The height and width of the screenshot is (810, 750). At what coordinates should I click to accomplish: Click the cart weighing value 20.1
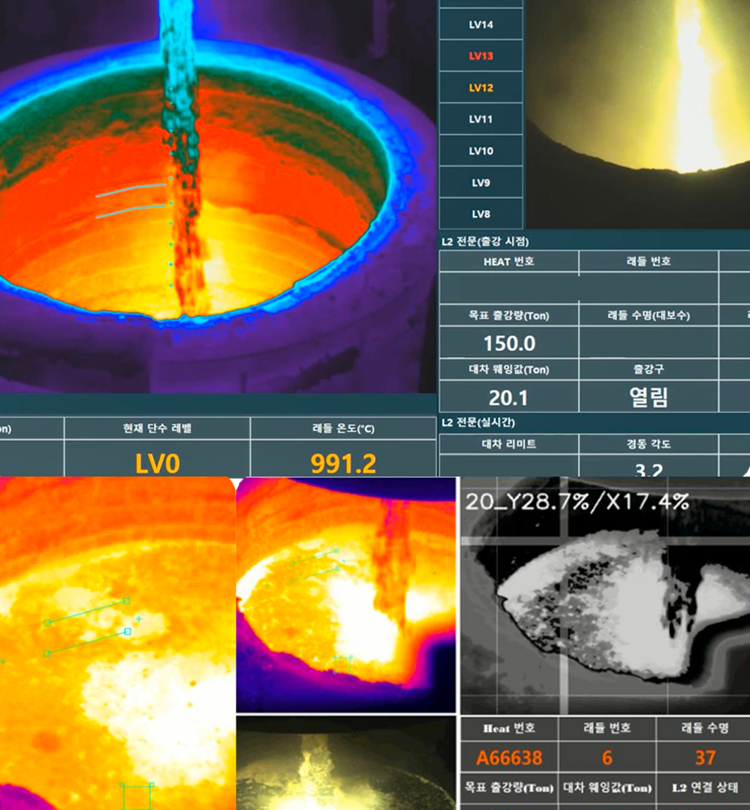(x=508, y=397)
